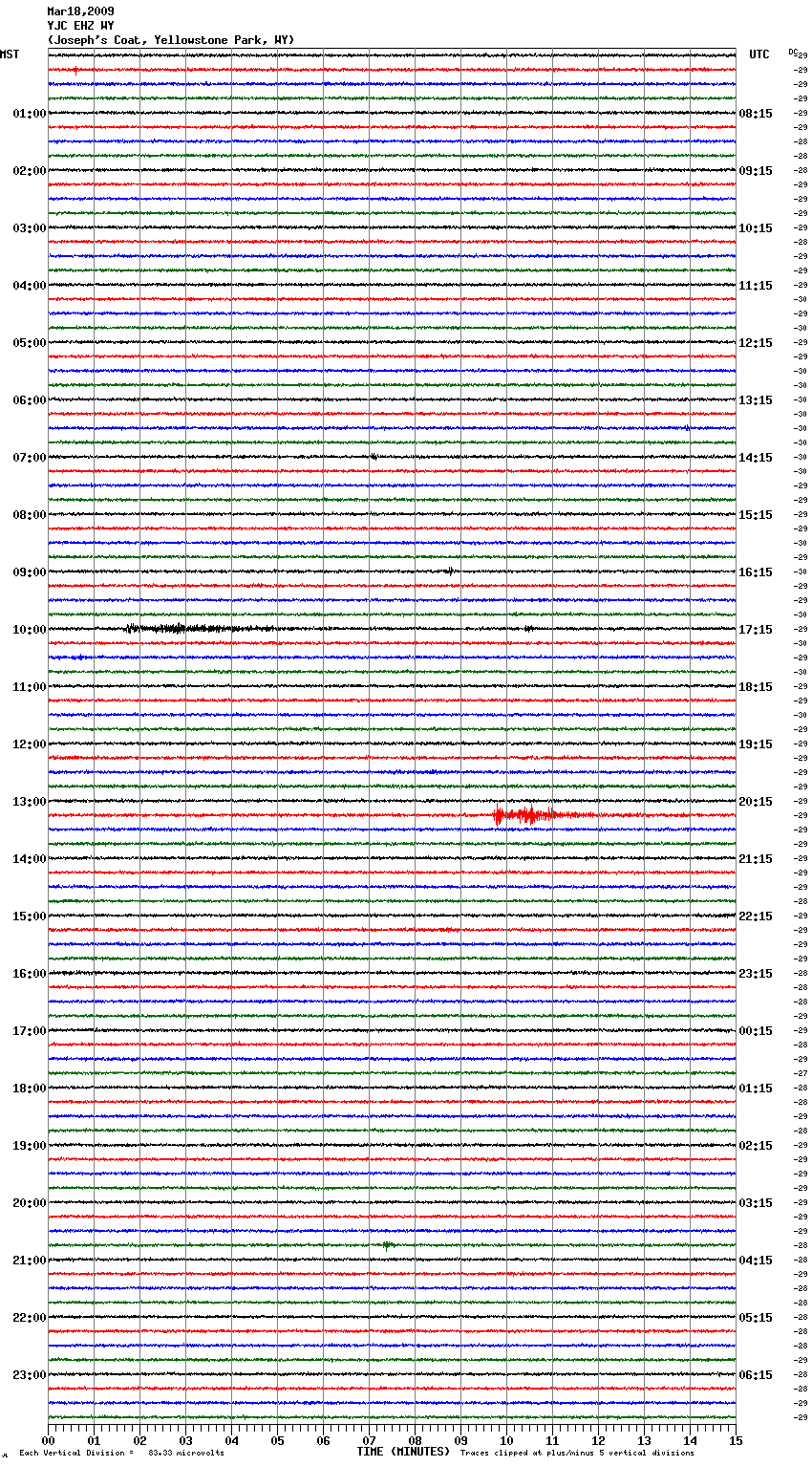Click the 05:15 UTC time label
Image resolution: width=812 pixels, height=1466 pixels.
(x=756, y=1318)
